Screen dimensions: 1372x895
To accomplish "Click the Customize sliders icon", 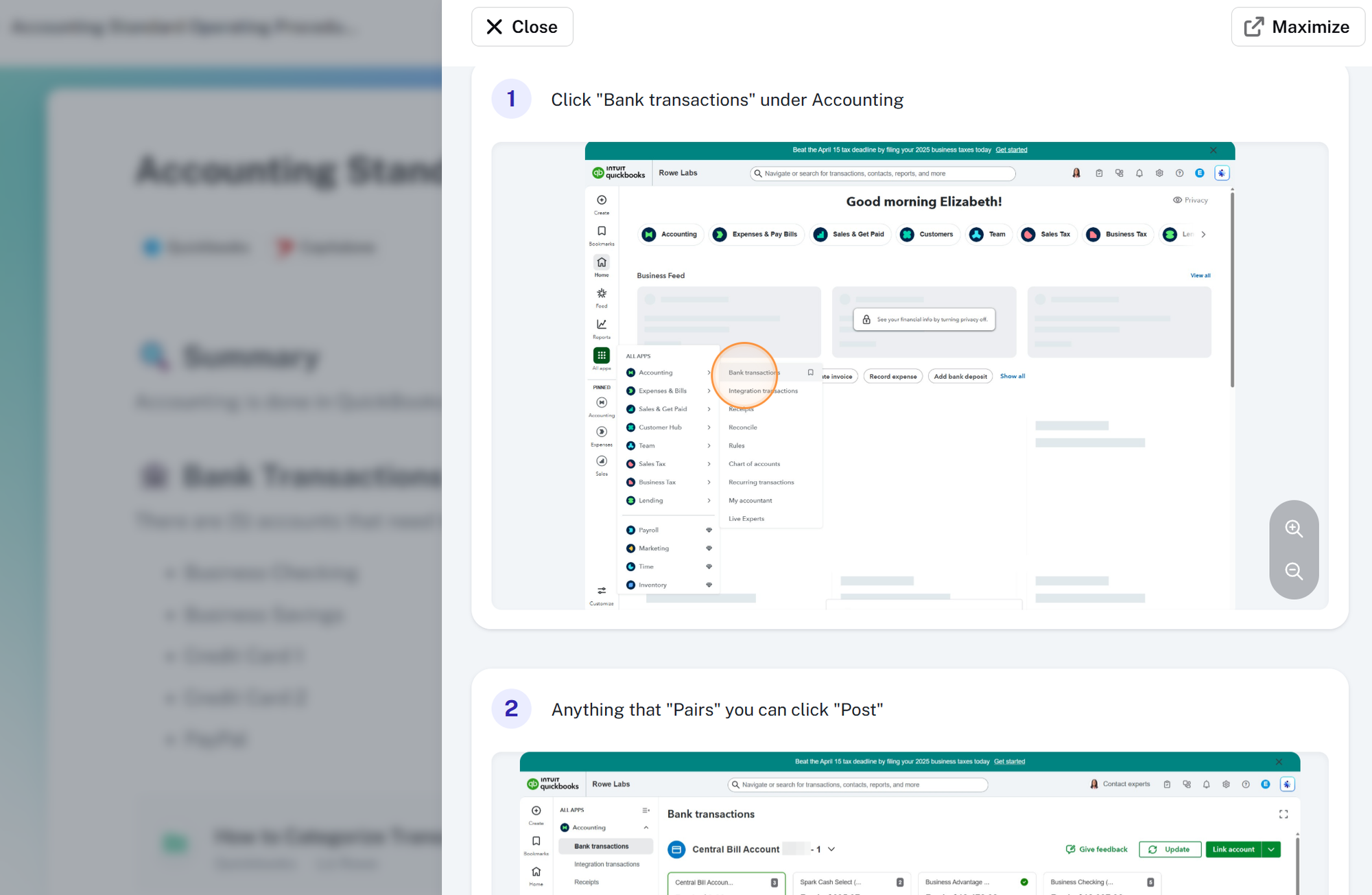I will [x=602, y=591].
